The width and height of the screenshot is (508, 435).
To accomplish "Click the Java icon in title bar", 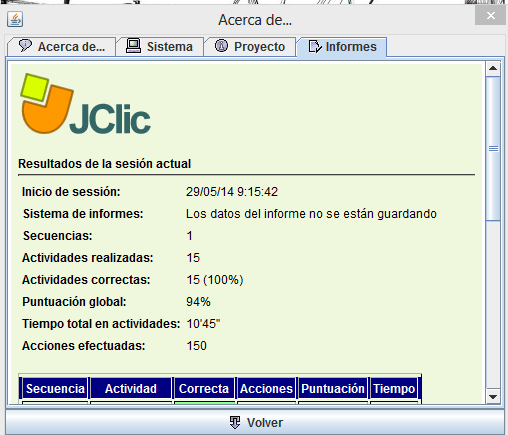I will click(15, 19).
